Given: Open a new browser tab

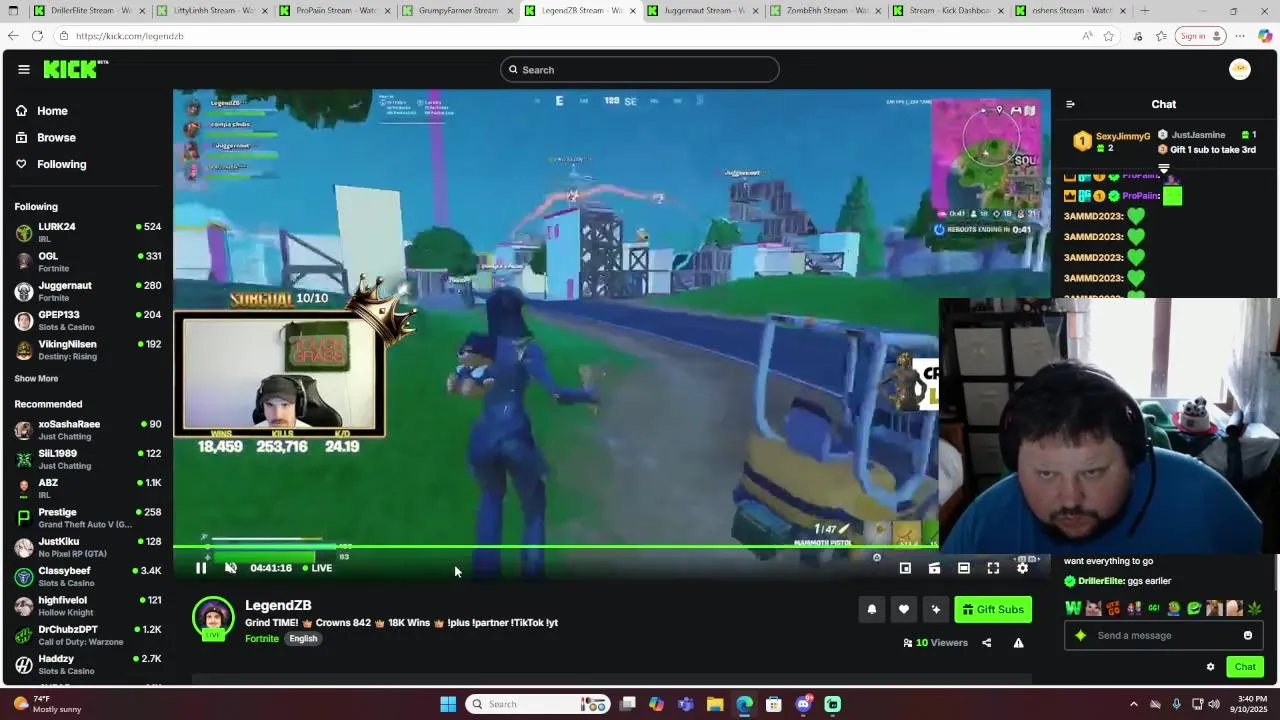Looking at the screenshot, I should pos(1145,11).
